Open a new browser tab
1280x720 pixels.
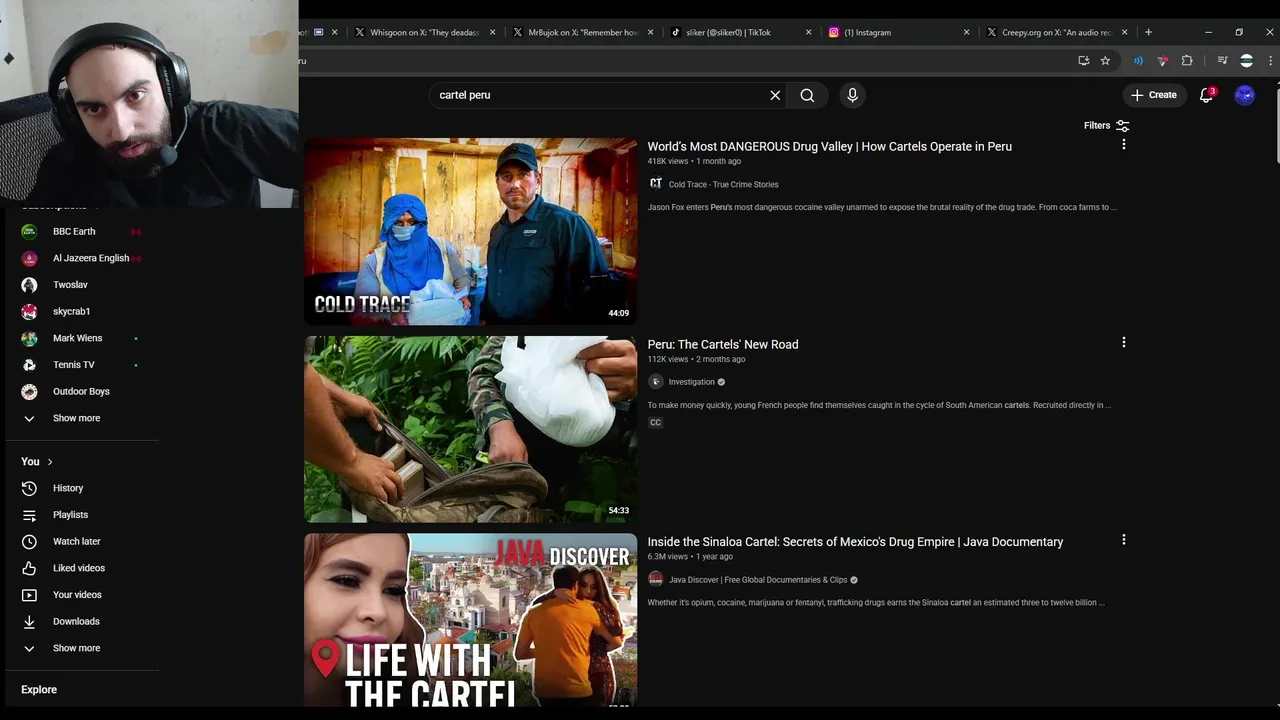click(x=1148, y=32)
